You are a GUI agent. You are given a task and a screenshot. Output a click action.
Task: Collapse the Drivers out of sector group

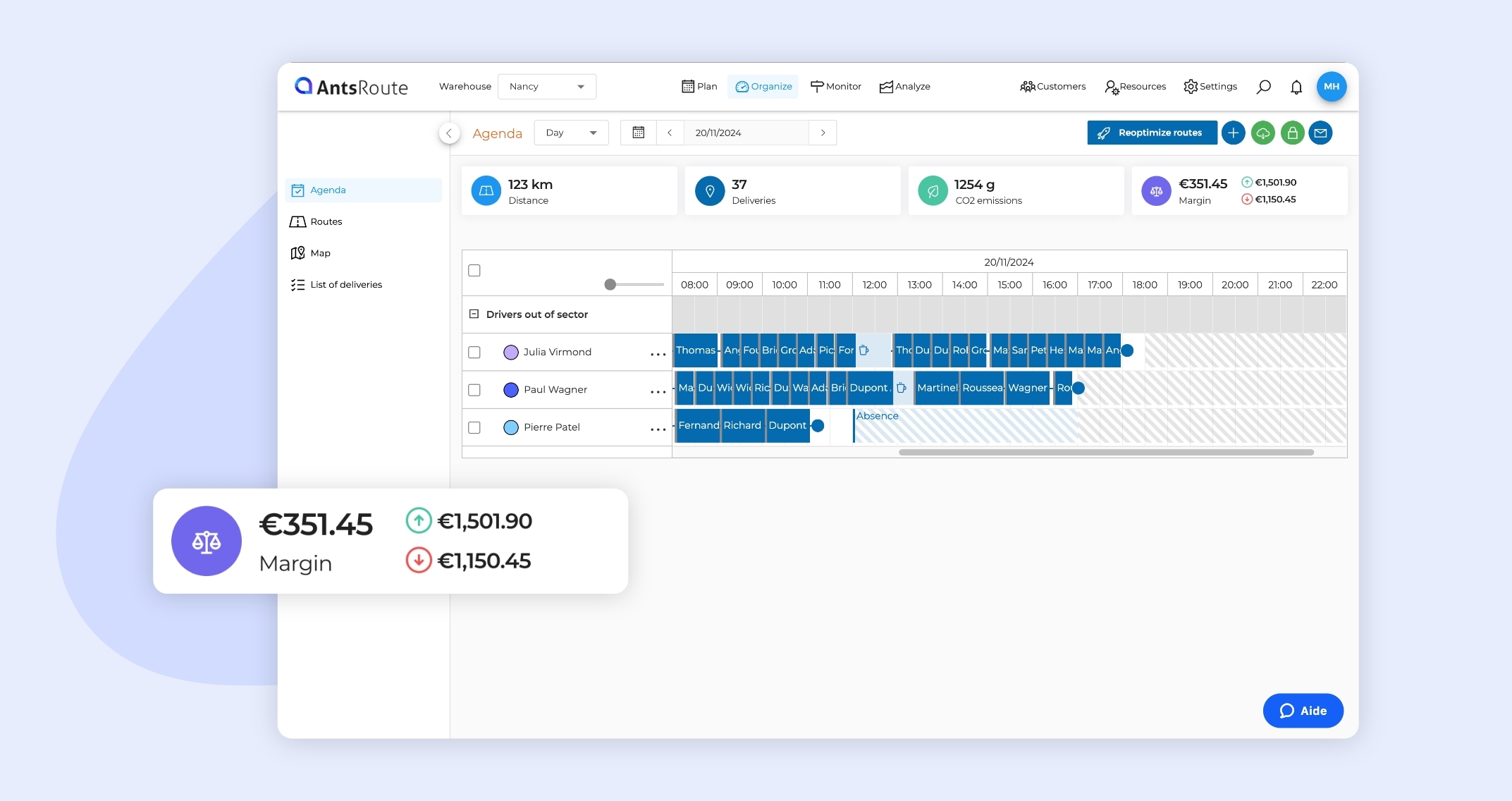(474, 314)
